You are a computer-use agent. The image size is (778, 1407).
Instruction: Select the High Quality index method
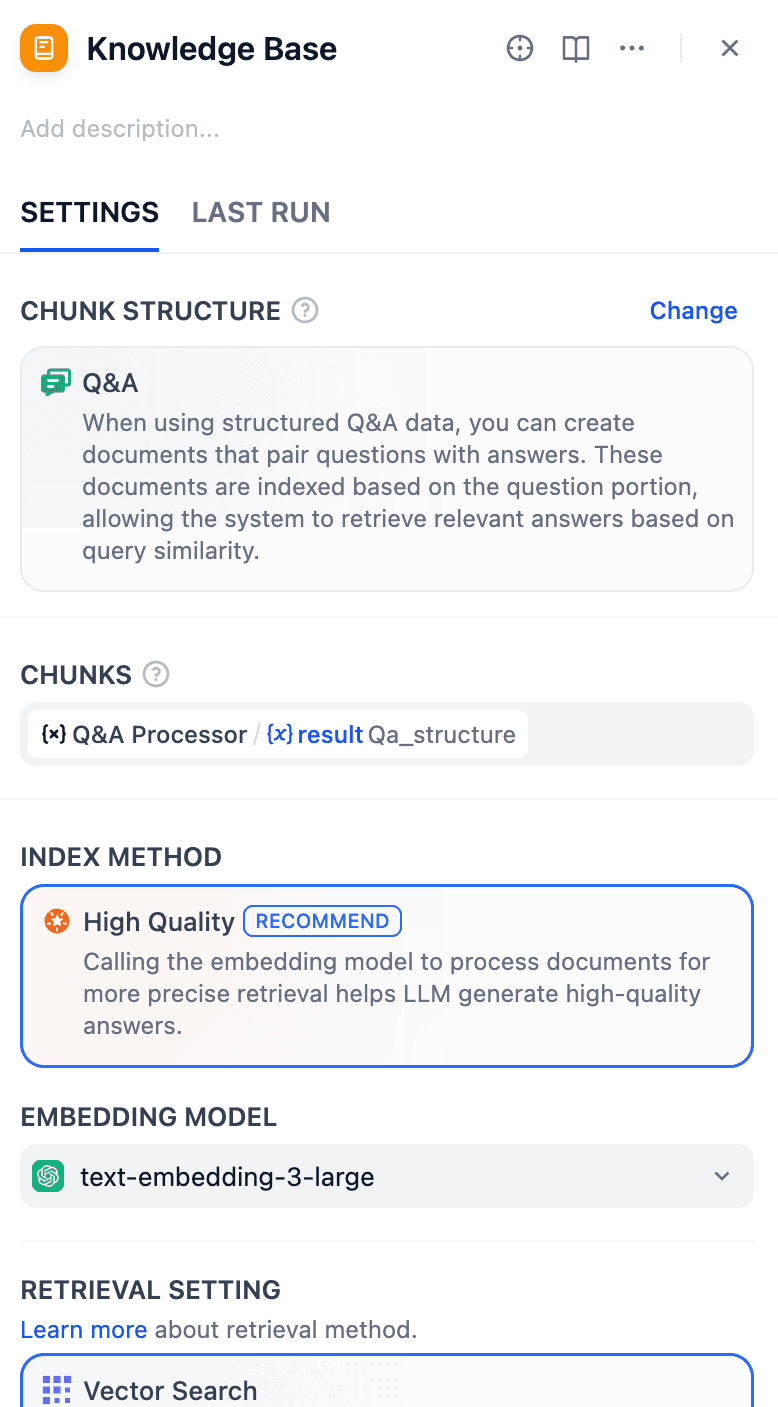386,975
